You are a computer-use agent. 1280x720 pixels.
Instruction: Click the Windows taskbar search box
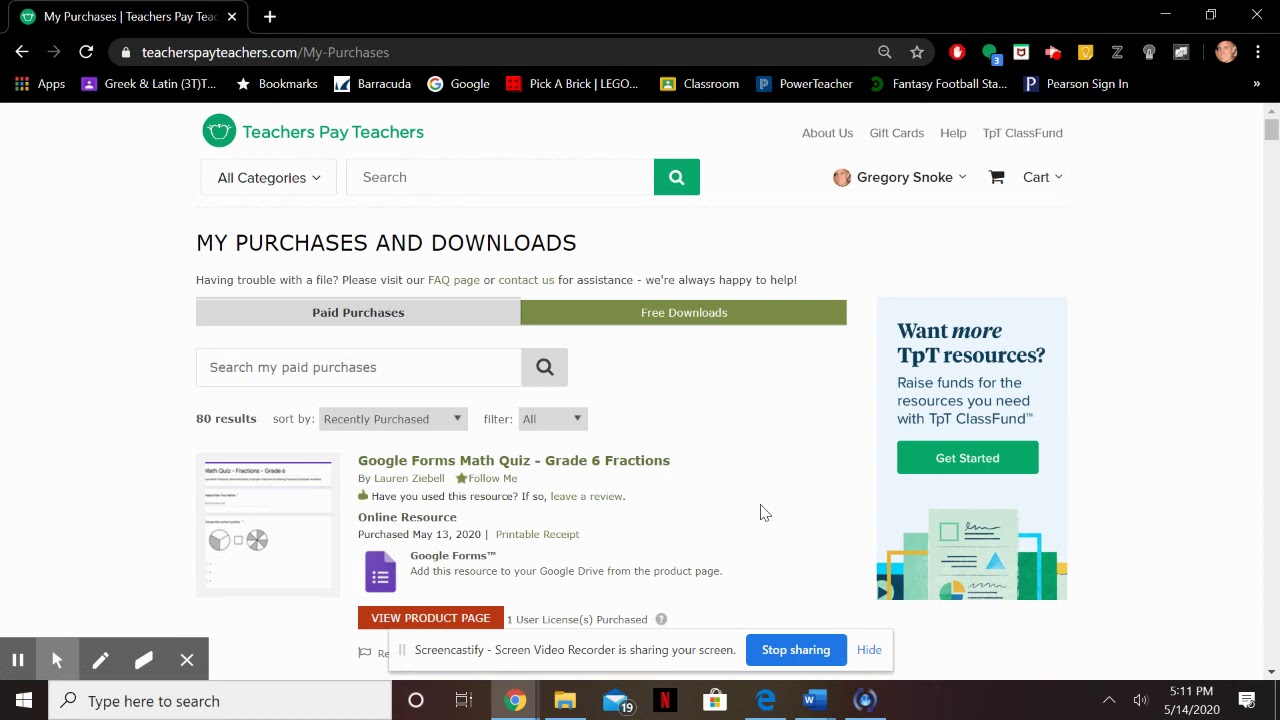tap(220, 701)
